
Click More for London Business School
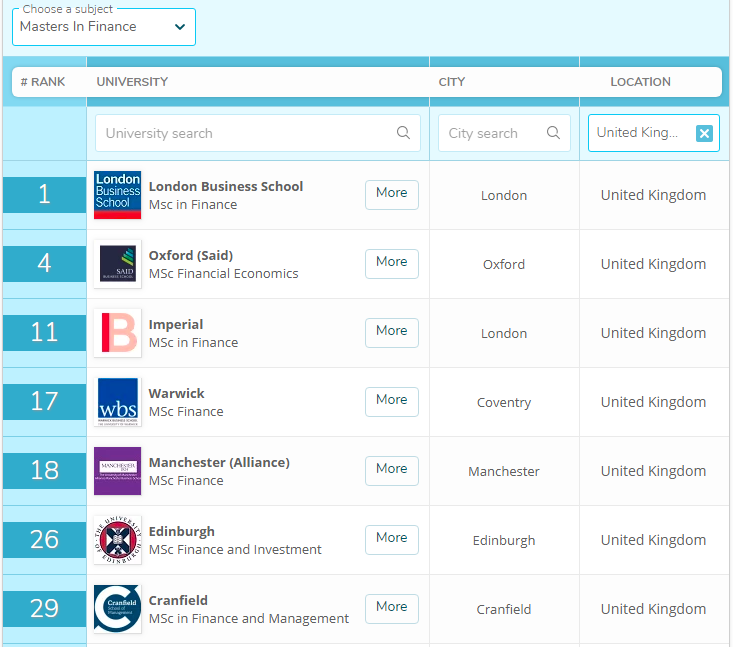[391, 194]
